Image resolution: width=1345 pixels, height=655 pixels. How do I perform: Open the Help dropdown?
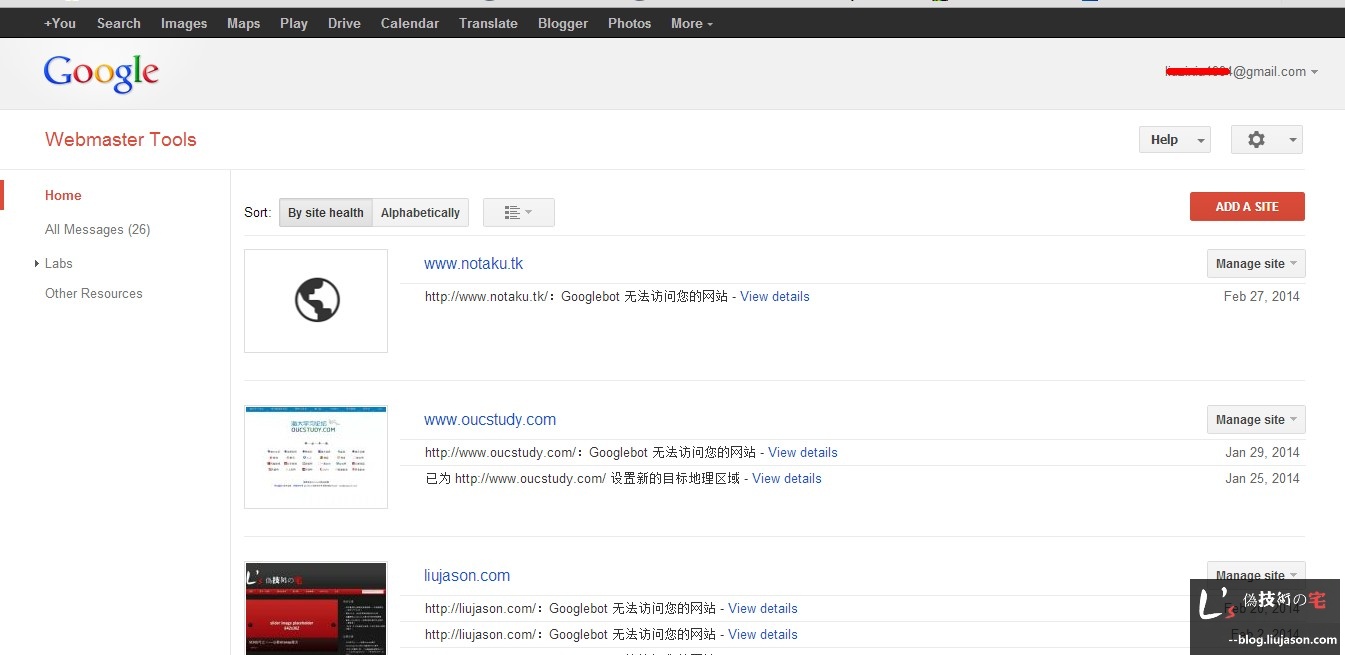coord(1174,140)
